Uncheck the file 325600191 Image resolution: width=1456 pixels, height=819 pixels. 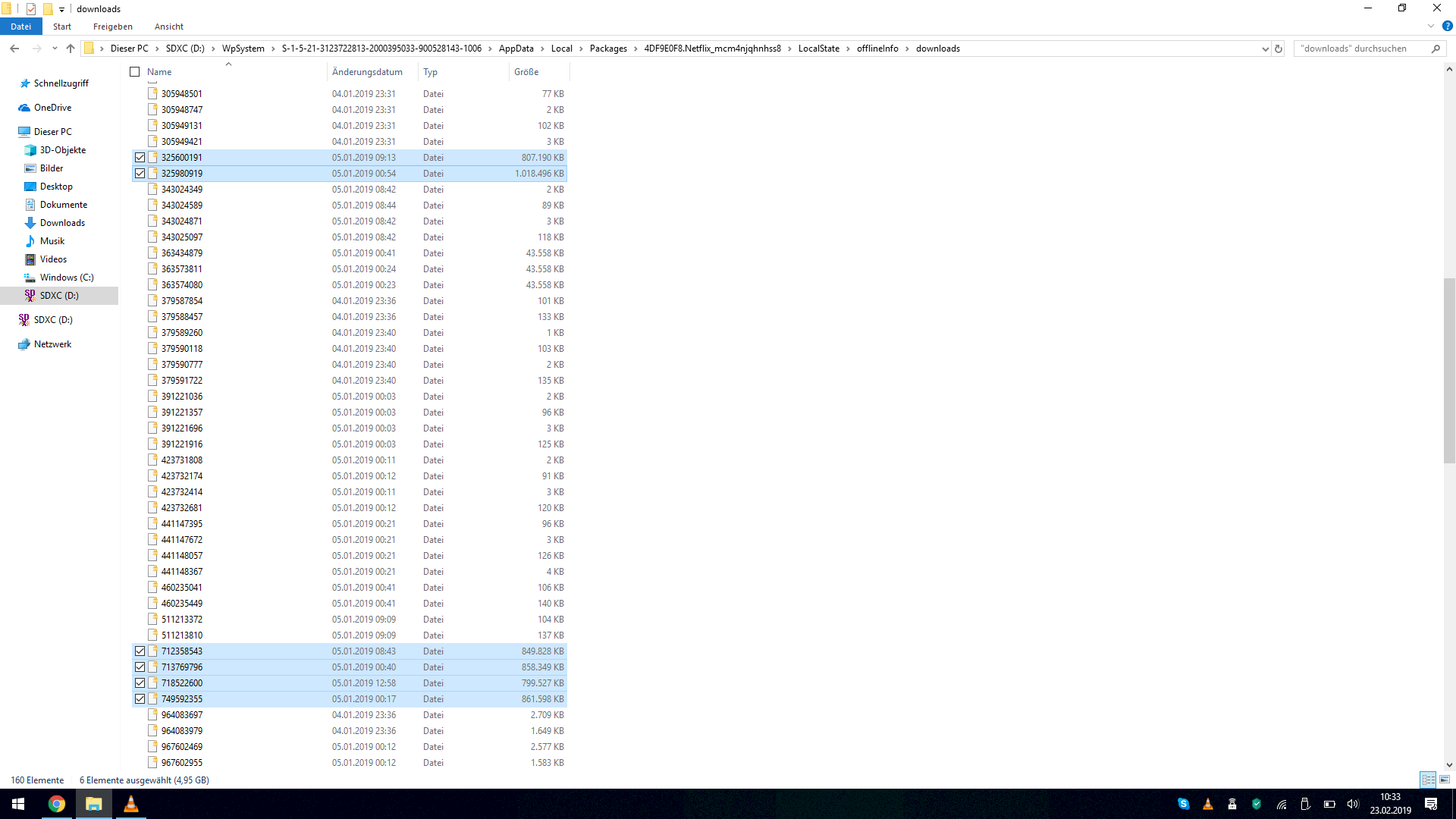pos(140,157)
